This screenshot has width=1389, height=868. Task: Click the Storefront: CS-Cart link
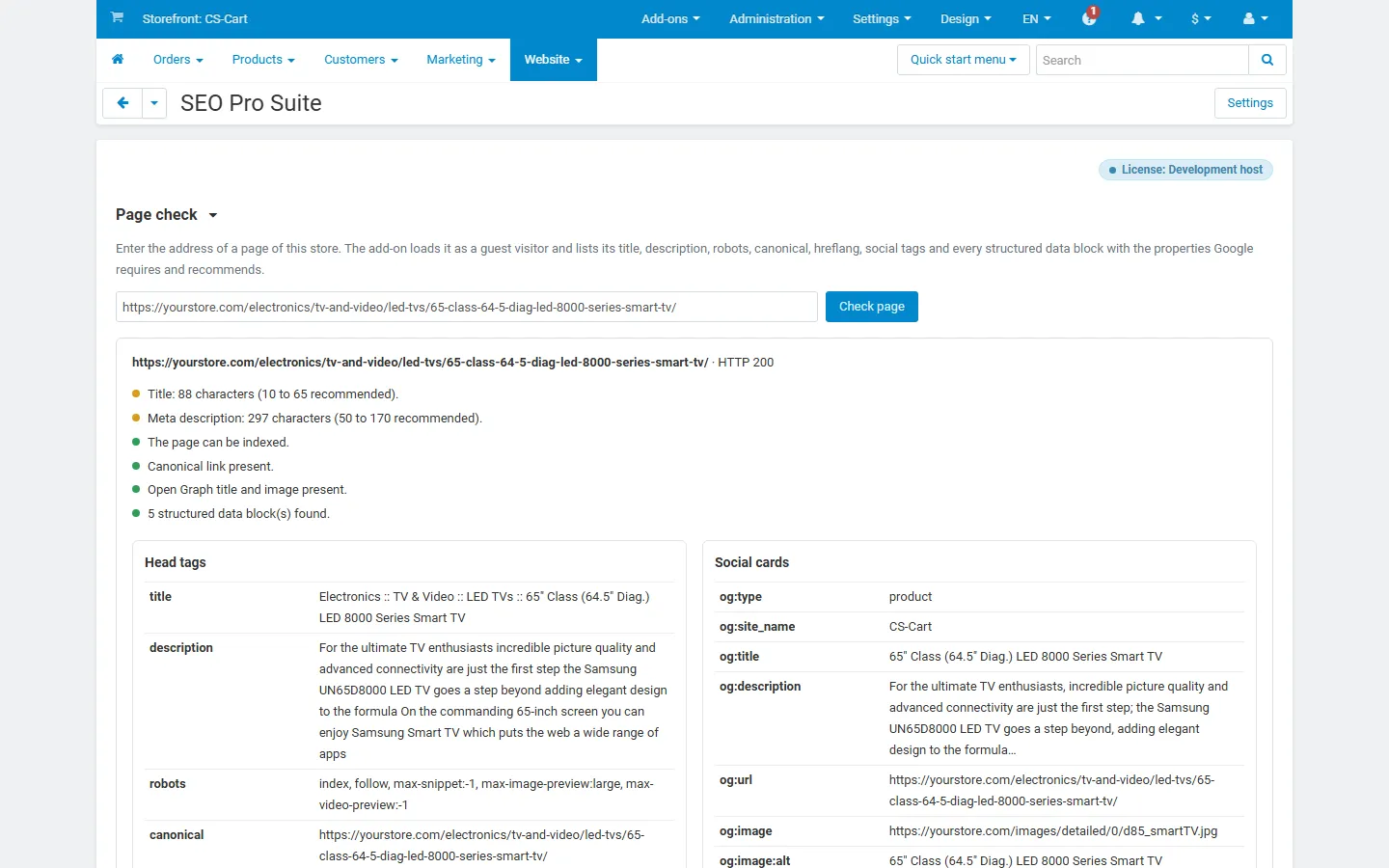point(195,18)
